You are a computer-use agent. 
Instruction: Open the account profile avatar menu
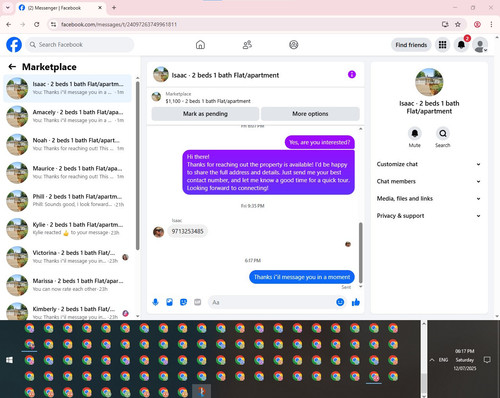(480, 45)
